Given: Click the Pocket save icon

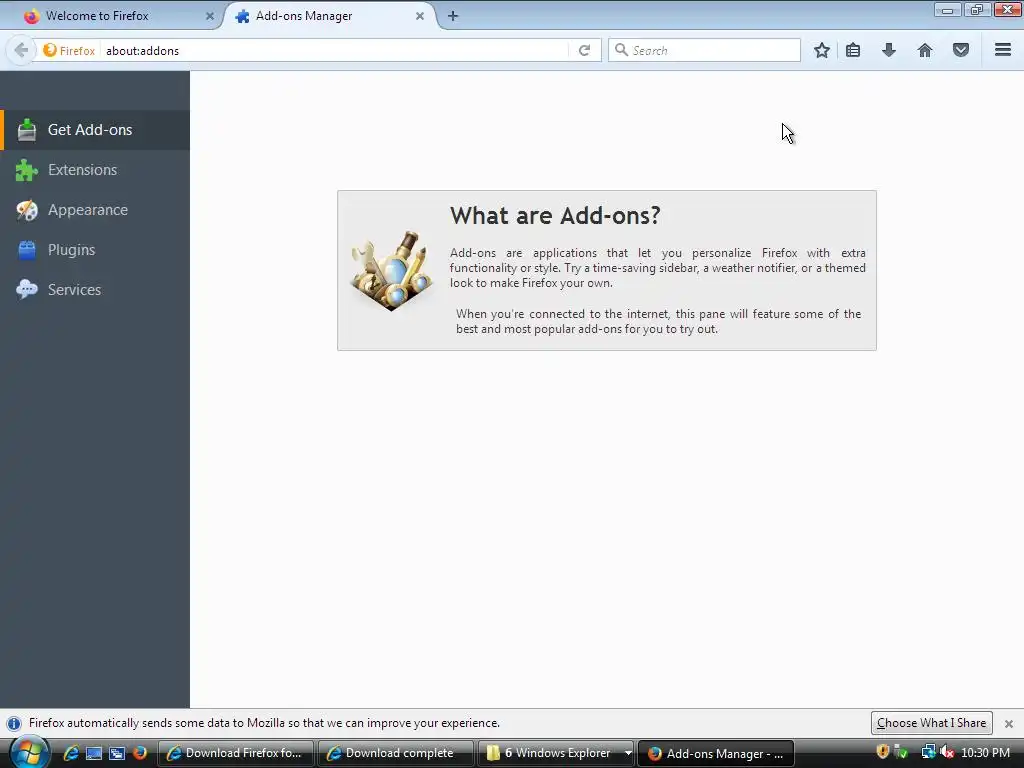Looking at the screenshot, I should (961, 50).
